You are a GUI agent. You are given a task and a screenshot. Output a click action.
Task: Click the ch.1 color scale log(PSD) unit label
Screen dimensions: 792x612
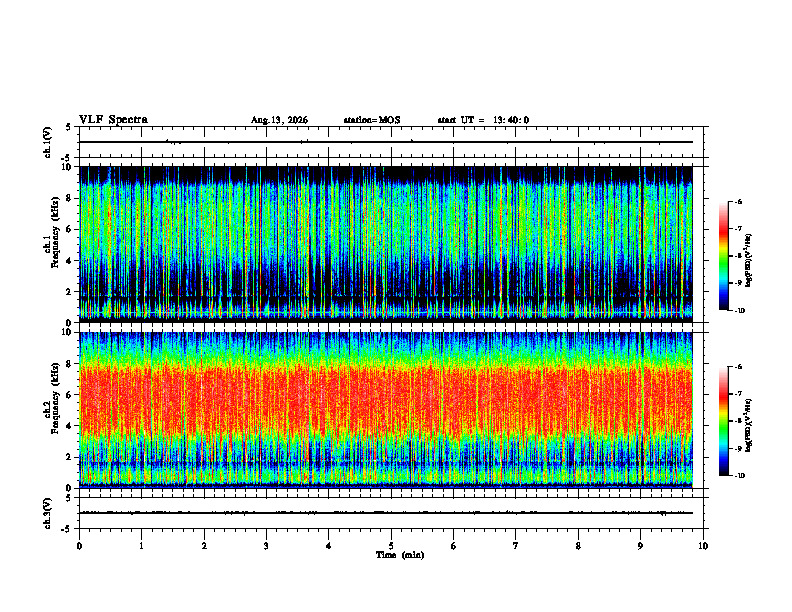click(x=749, y=261)
